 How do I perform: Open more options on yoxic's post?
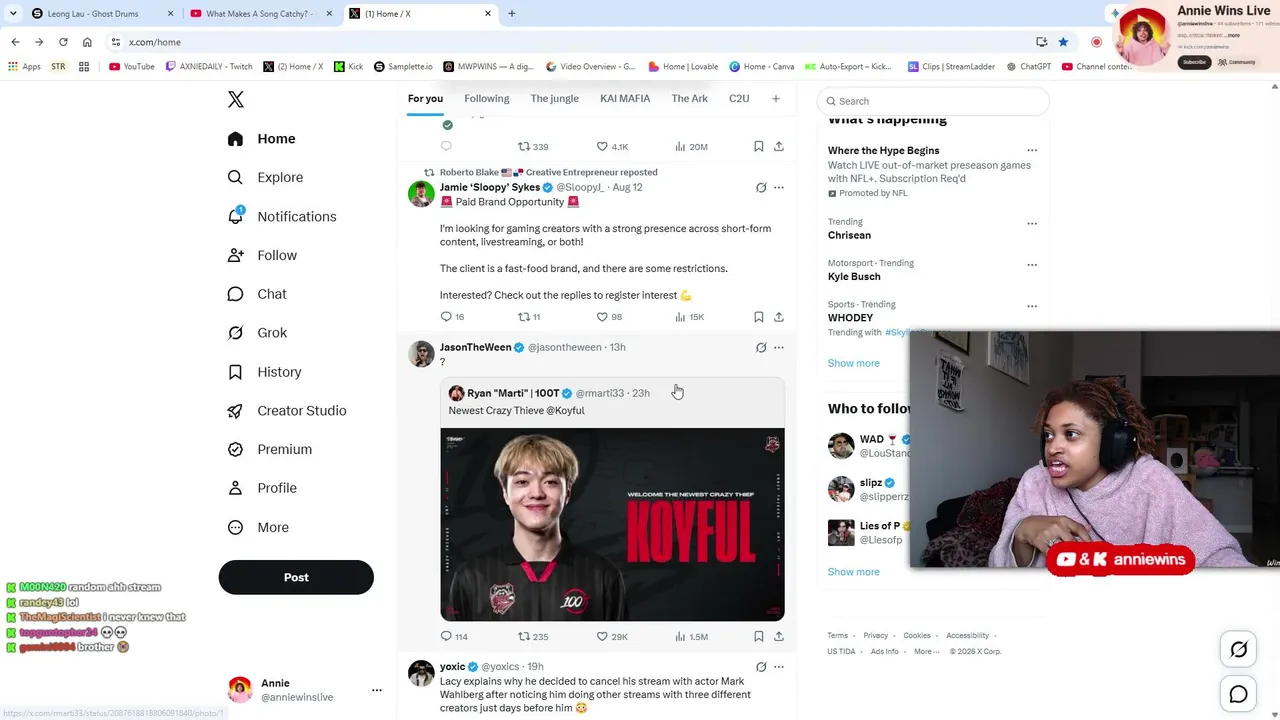[x=779, y=667]
